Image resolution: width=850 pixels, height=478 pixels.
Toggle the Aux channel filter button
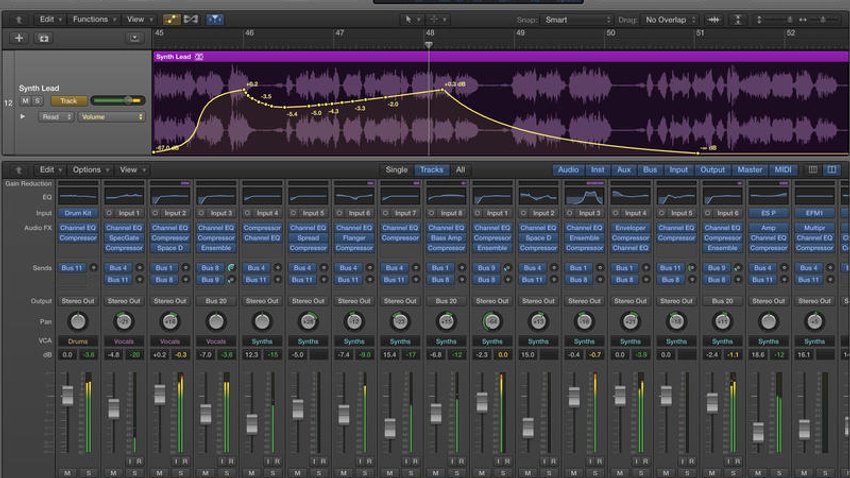[624, 170]
